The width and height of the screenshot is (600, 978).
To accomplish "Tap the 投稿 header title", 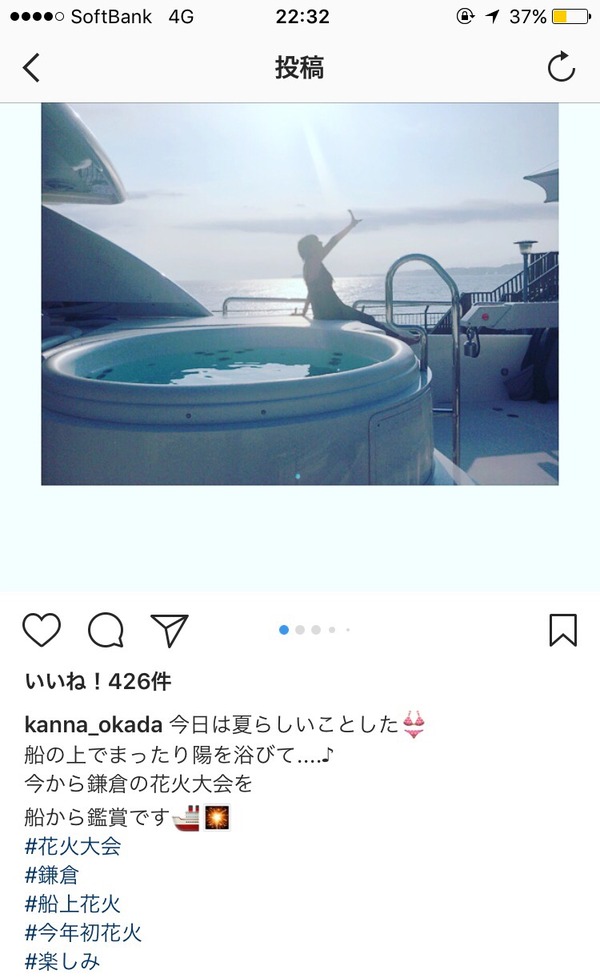I will click(x=300, y=67).
